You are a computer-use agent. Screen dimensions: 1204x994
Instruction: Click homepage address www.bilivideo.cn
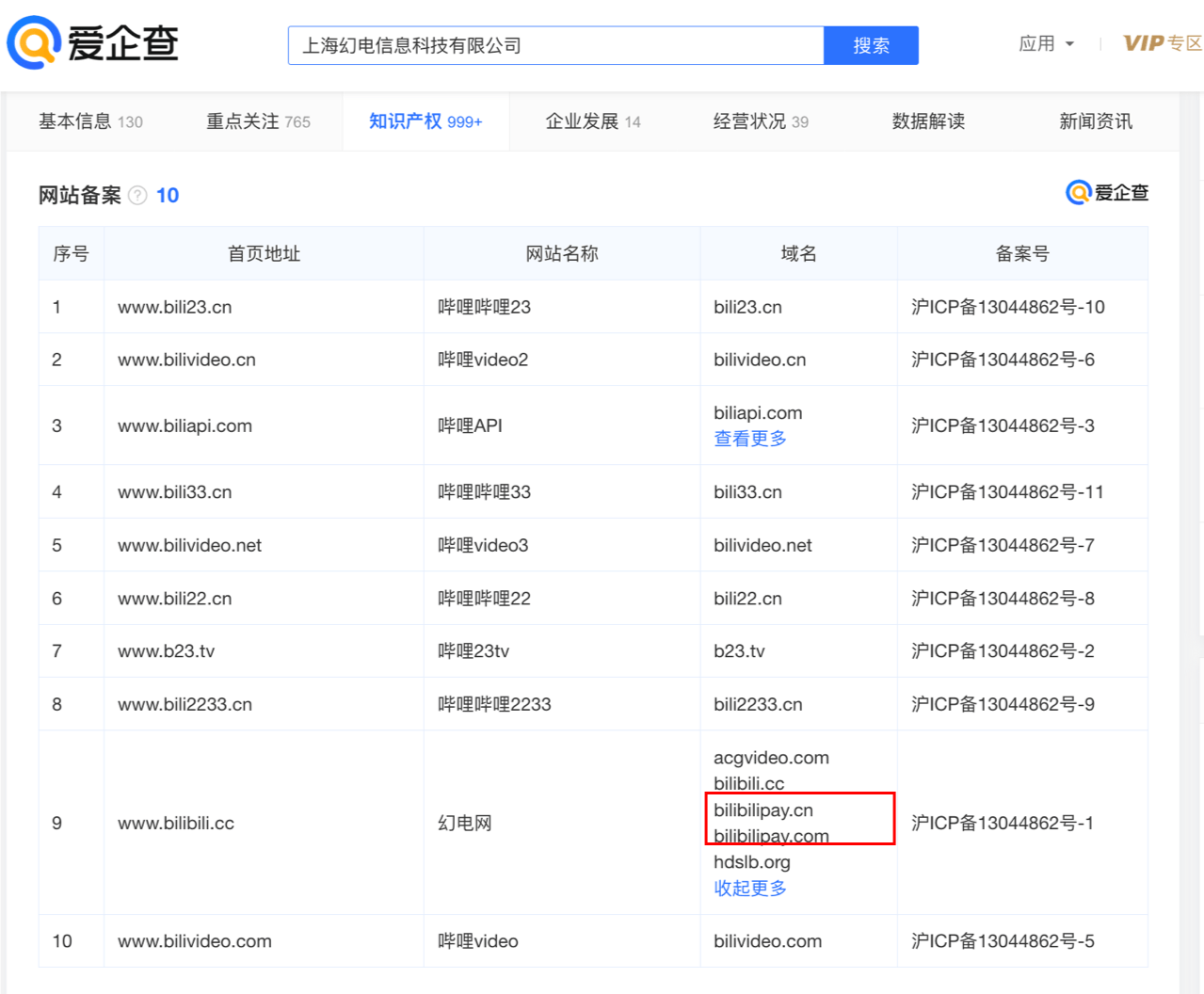click(x=186, y=360)
